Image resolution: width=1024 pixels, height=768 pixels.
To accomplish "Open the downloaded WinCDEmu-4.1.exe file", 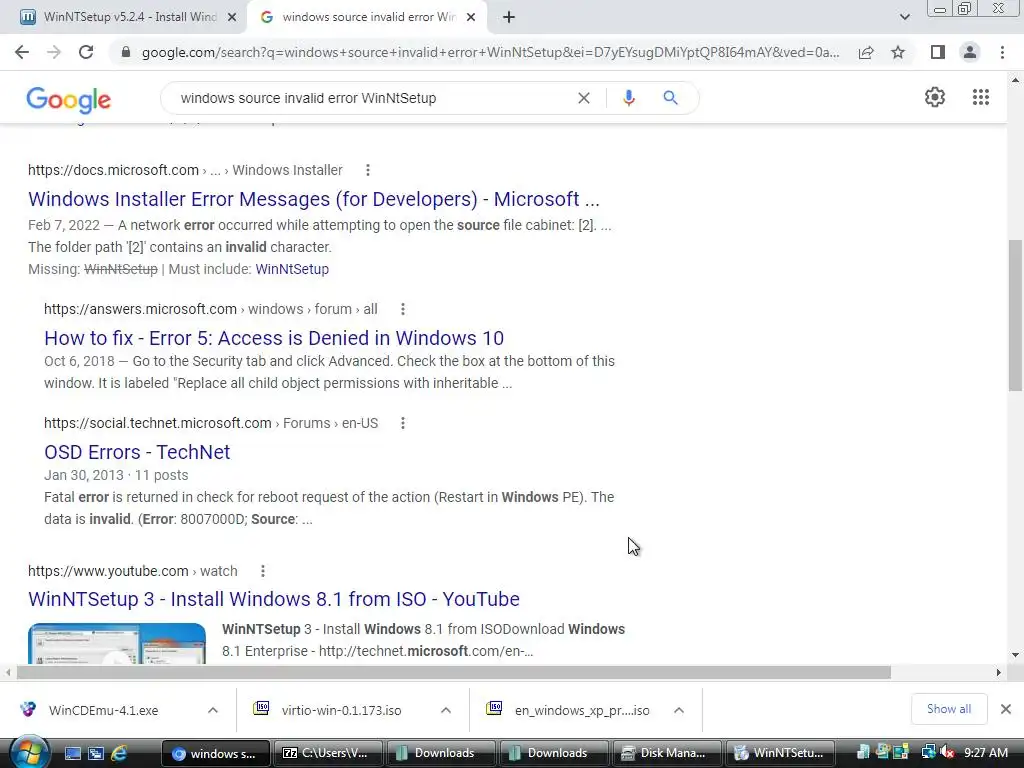I will pyautogui.click(x=103, y=710).
